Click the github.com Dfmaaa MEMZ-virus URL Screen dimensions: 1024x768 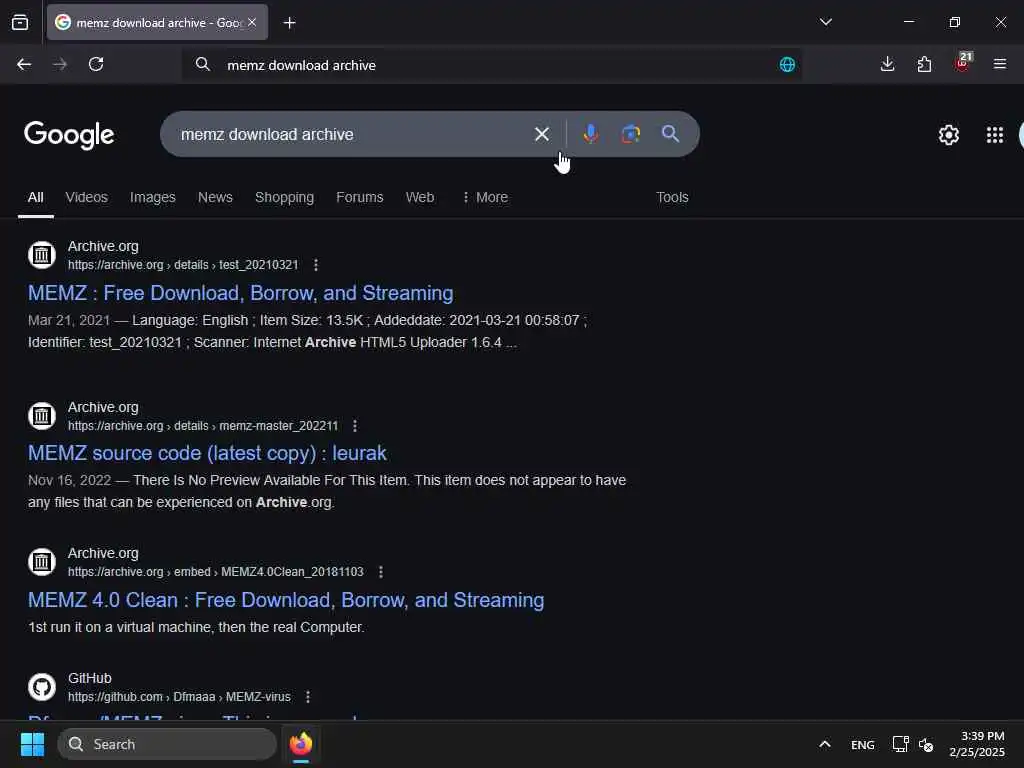179,697
